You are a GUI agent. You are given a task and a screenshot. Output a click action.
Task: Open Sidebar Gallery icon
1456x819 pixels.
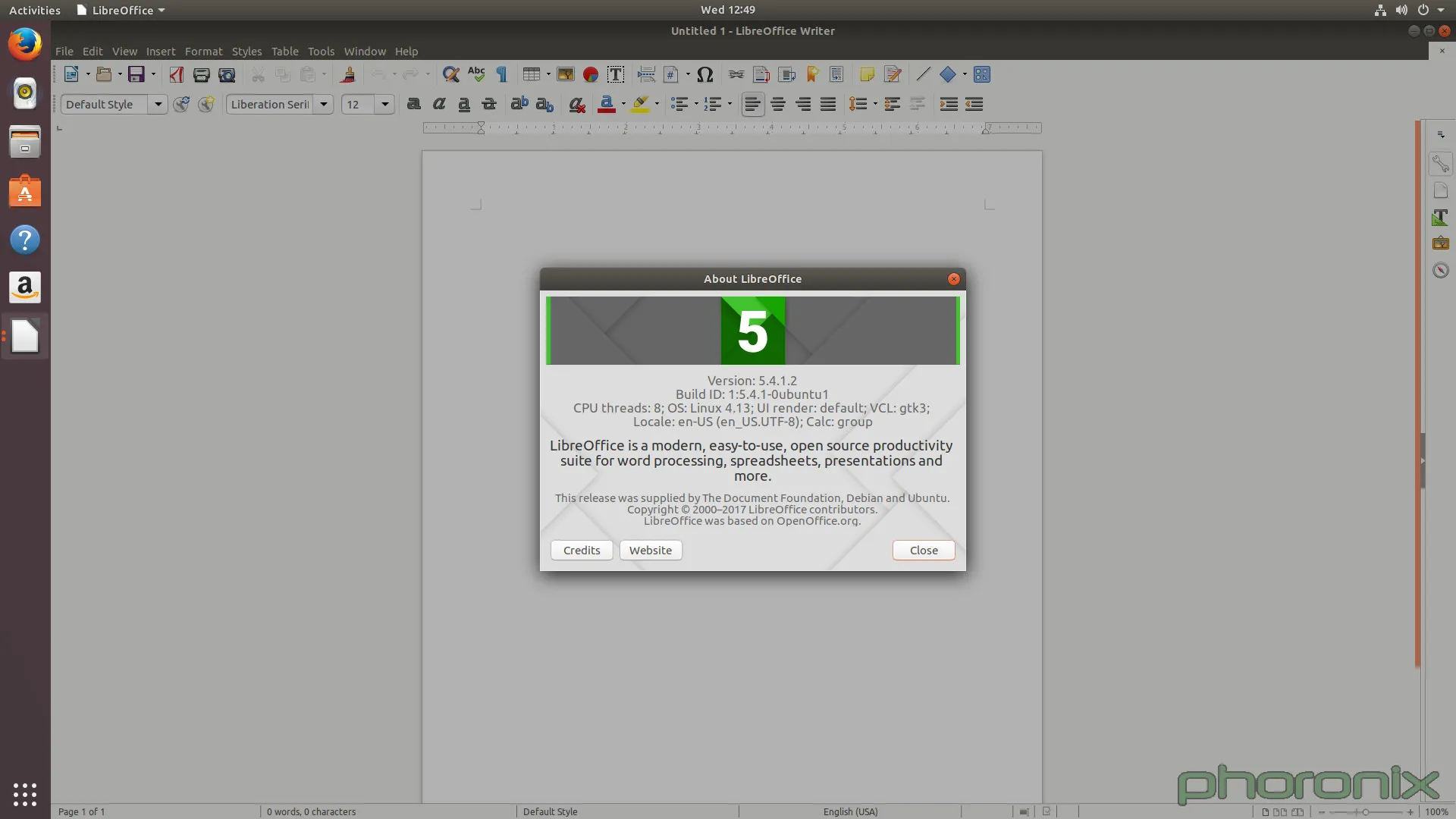coord(1440,243)
